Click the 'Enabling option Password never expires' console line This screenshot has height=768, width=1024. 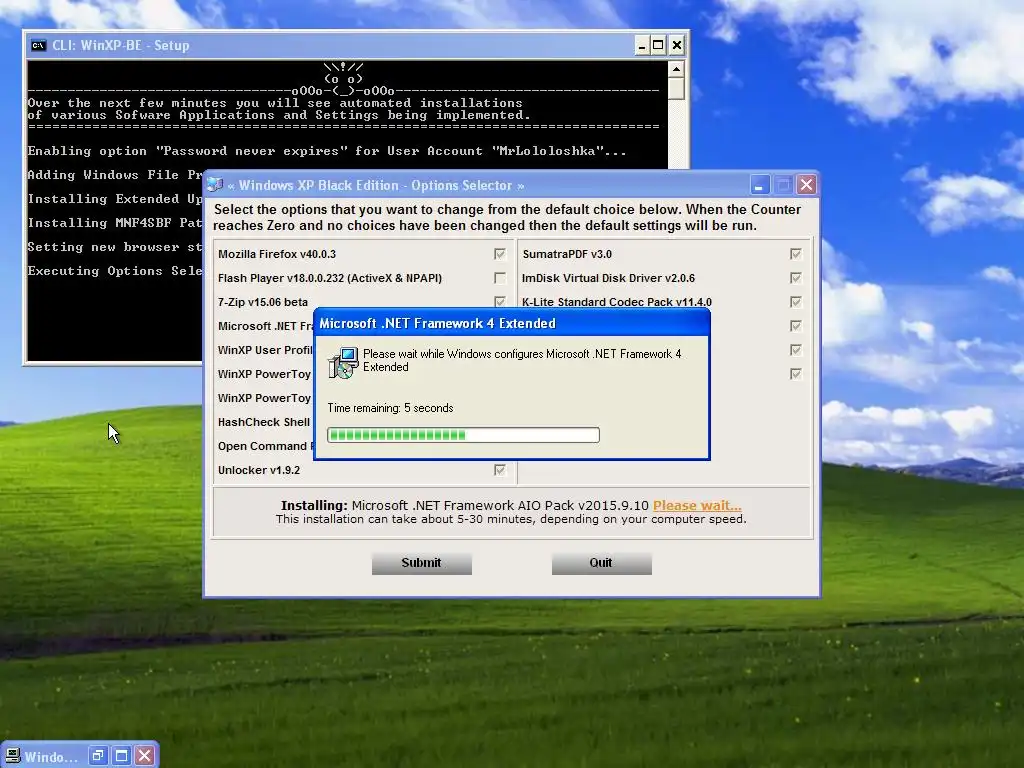327,151
